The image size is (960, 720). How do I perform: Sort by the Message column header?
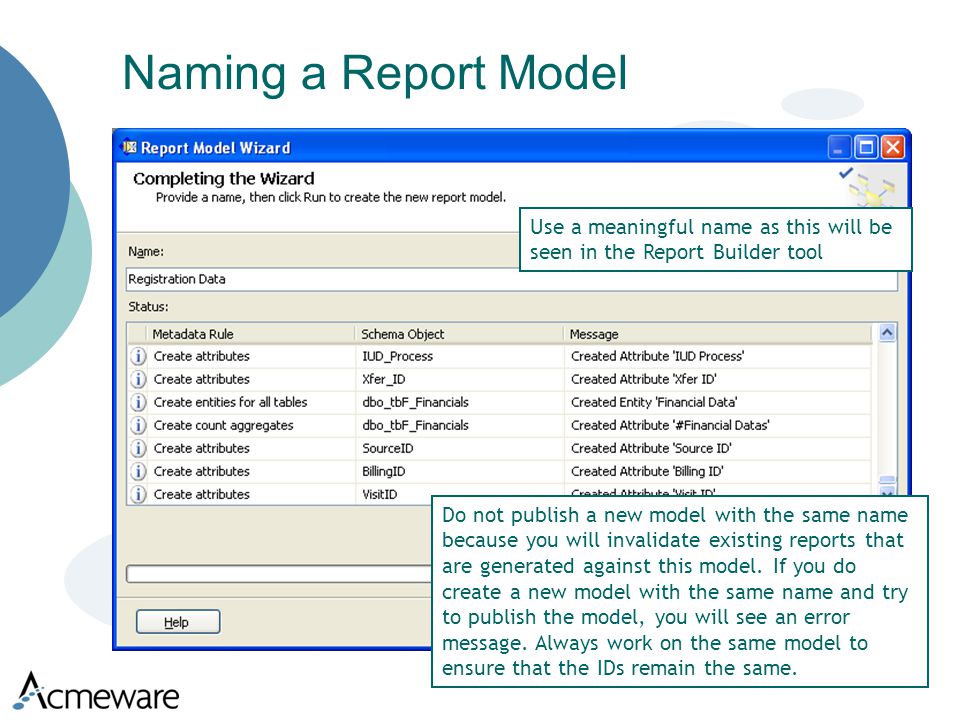coord(717,334)
